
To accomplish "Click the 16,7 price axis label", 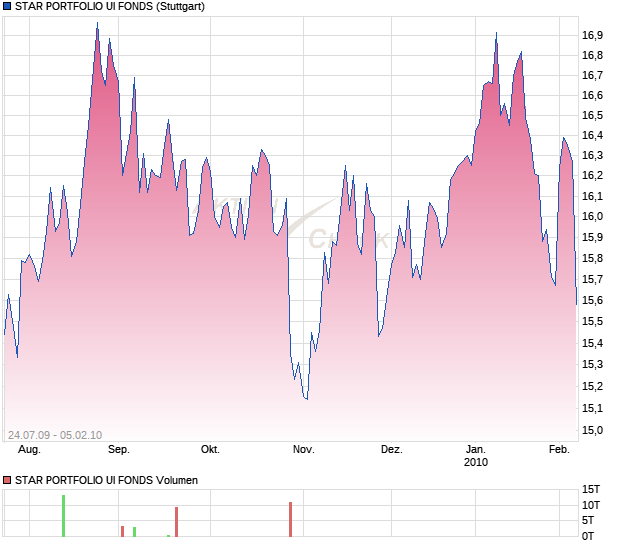I will tap(592, 75).
